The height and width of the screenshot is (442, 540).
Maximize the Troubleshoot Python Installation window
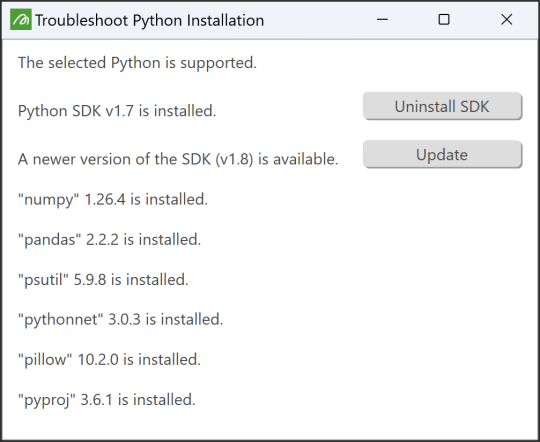(444, 20)
